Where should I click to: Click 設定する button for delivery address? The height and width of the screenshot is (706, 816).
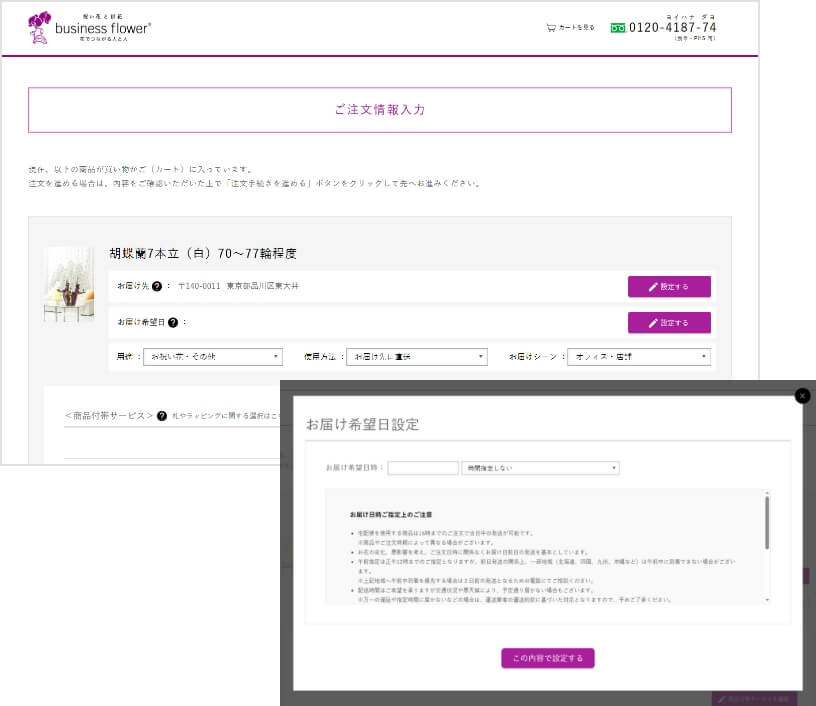[669, 287]
